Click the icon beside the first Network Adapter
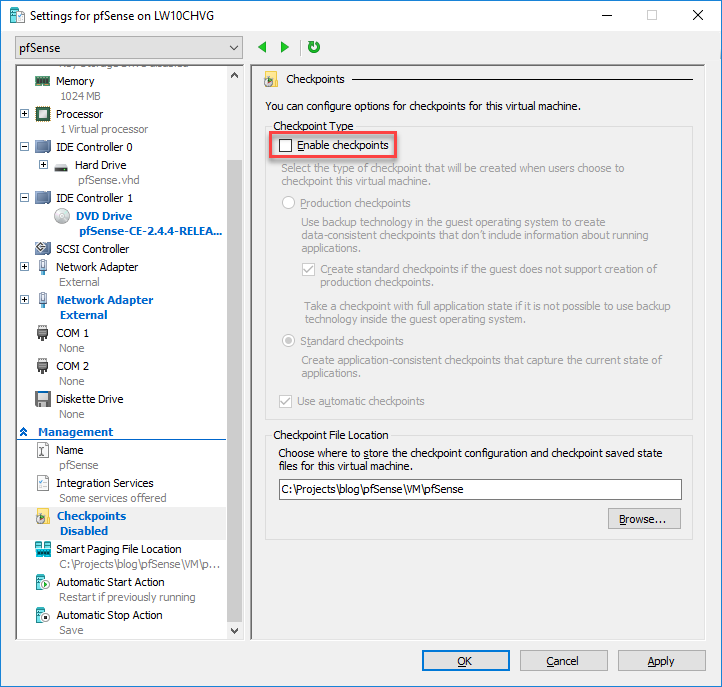Image resolution: width=722 pixels, height=687 pixels. [x=43, y=267]
